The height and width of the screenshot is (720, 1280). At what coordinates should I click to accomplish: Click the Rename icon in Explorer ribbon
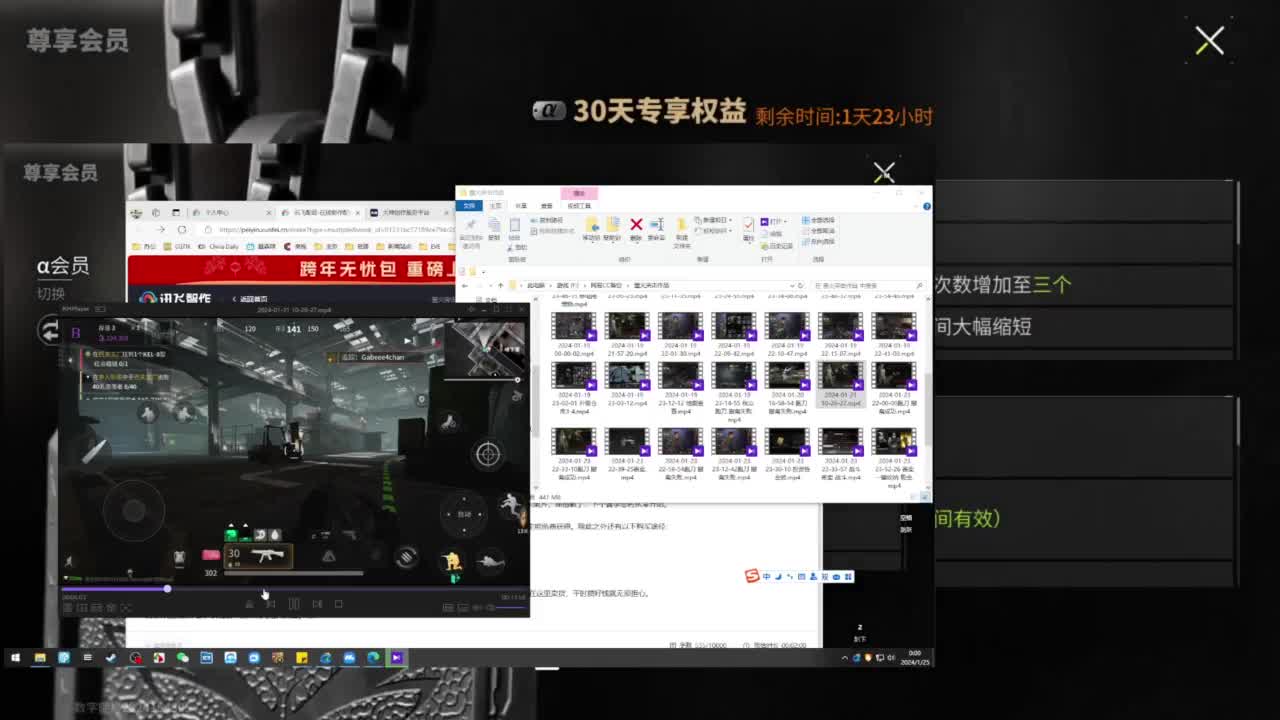pyautogui.click(x=658, y=226)
